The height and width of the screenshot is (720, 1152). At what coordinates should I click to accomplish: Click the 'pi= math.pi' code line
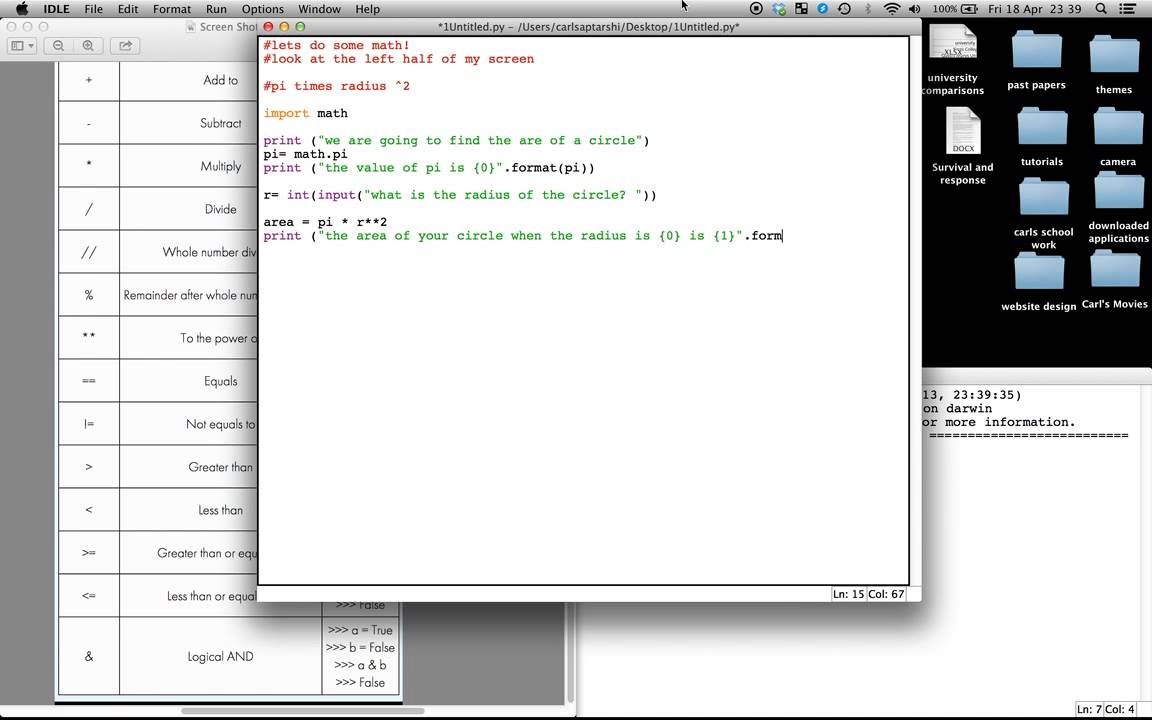[306, 154]
